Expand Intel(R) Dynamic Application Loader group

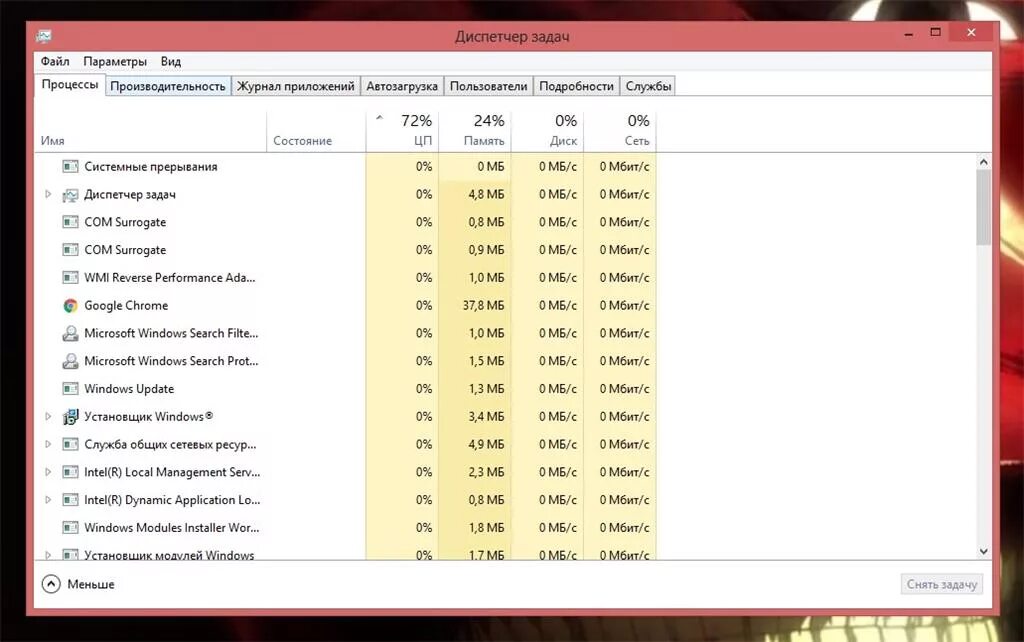[48, 500]
